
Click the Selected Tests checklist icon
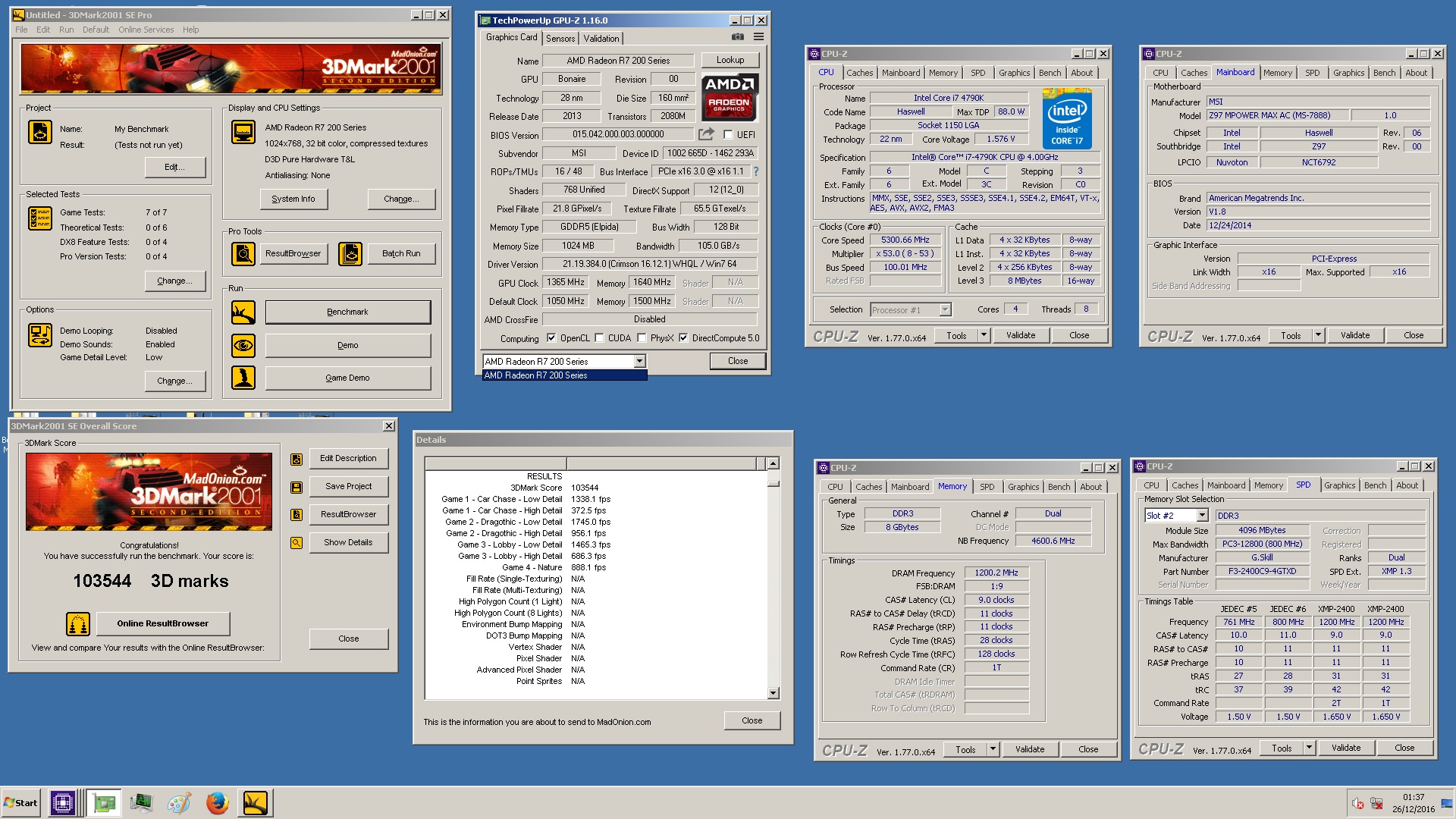(40, 218)
